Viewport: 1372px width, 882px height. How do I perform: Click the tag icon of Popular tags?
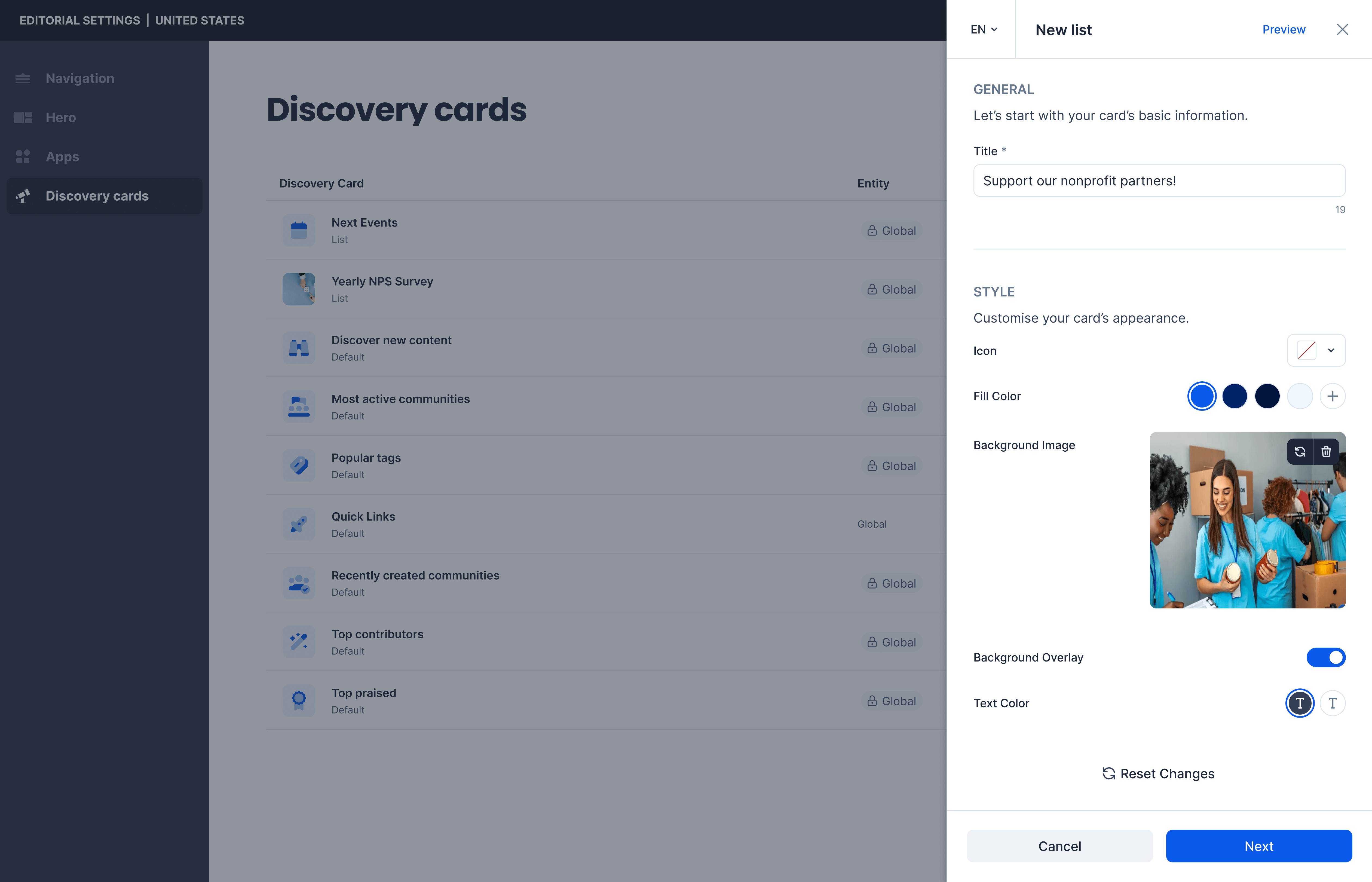click(x=299, y=465)
